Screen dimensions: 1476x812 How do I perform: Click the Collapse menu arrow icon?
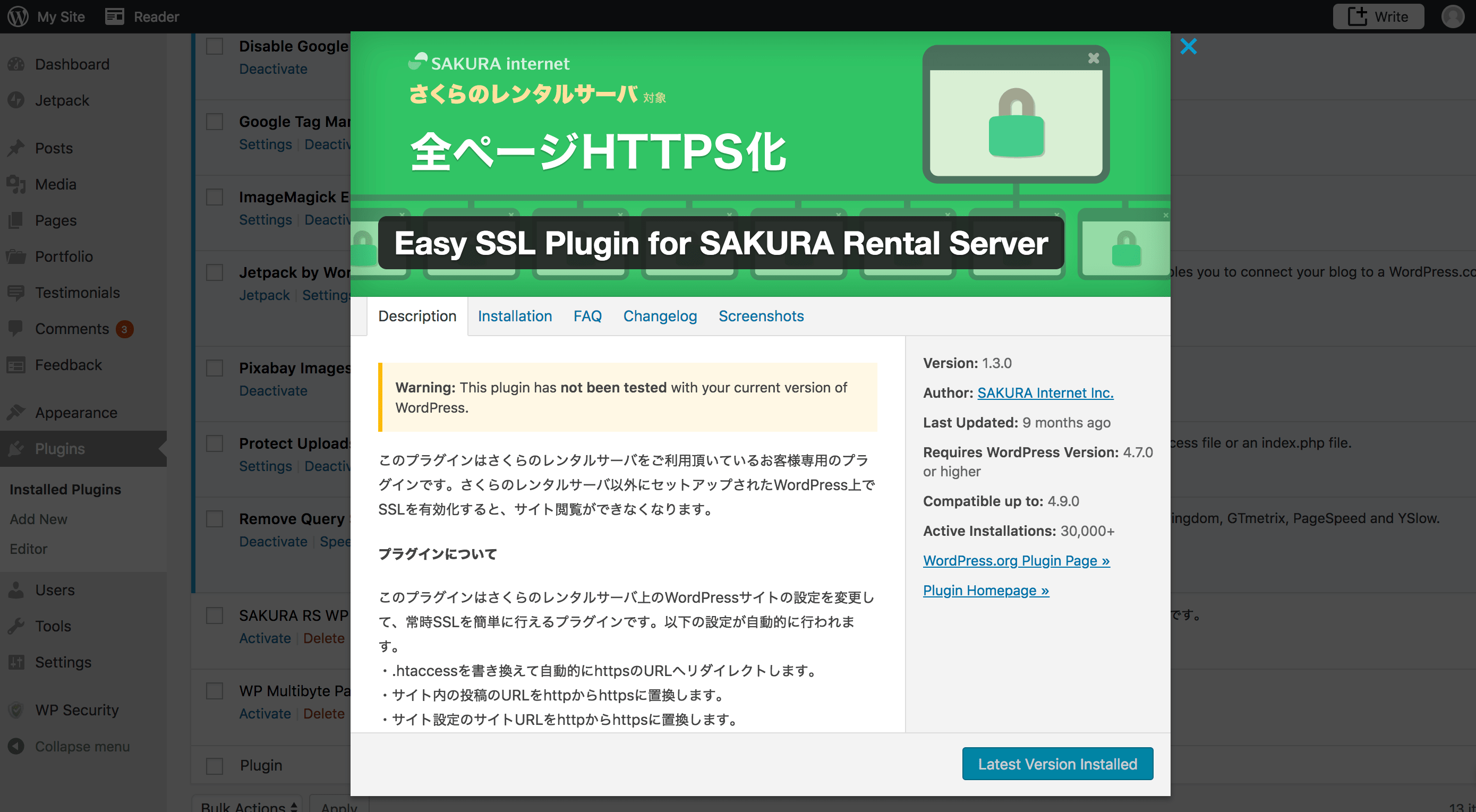(x=16, y=746)
